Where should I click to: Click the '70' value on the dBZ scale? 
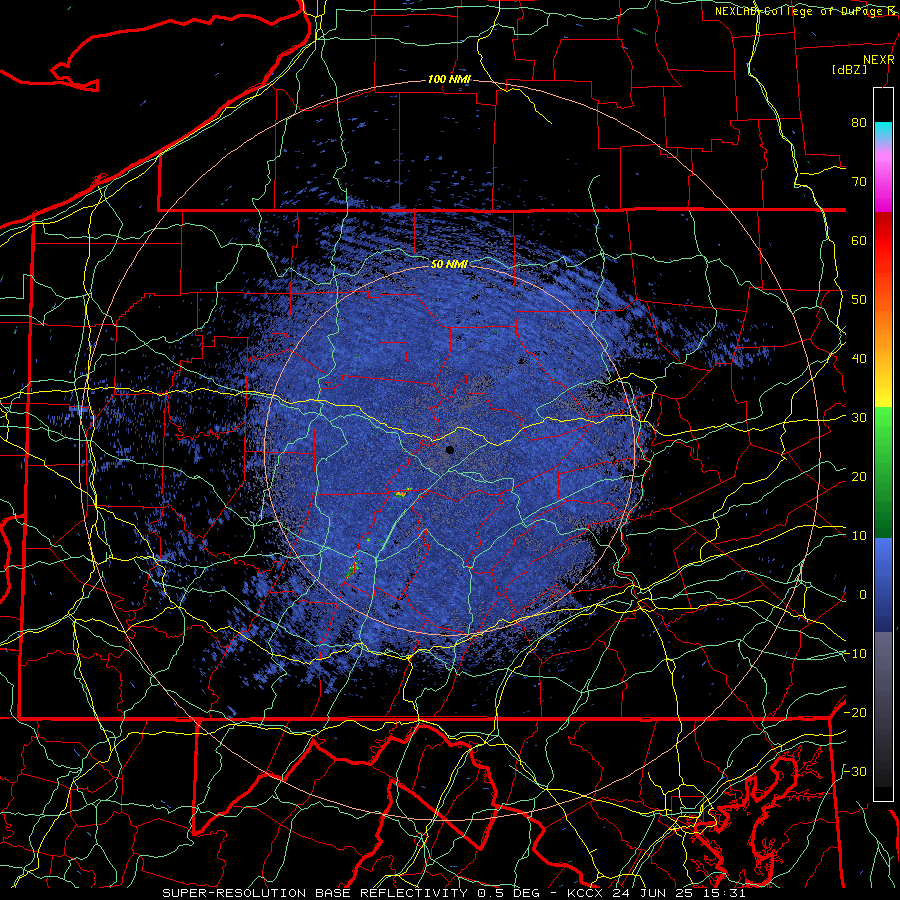click(x=859, y=182)
